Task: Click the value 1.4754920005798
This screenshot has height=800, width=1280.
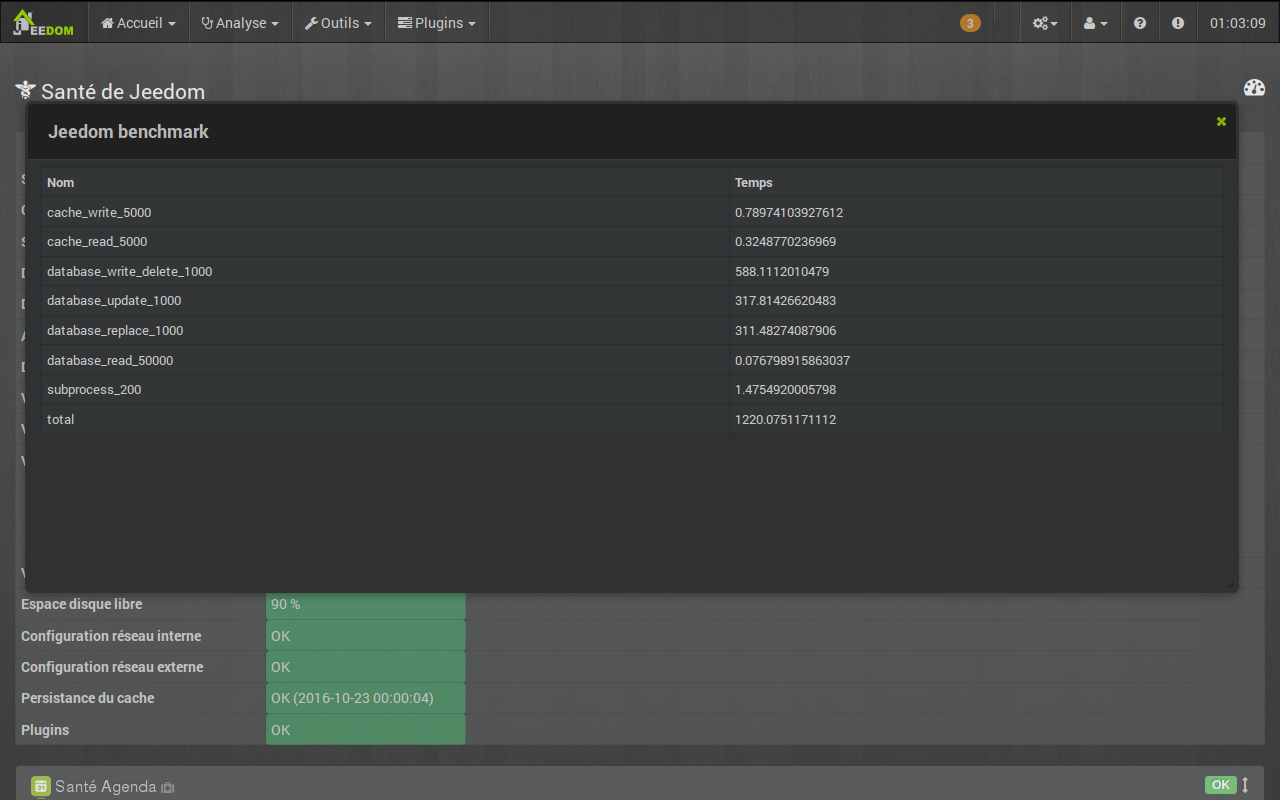Action: click(x=785, y=390)
